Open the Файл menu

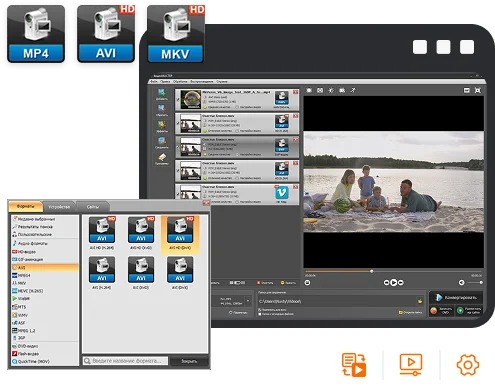(x=154, y=81)
